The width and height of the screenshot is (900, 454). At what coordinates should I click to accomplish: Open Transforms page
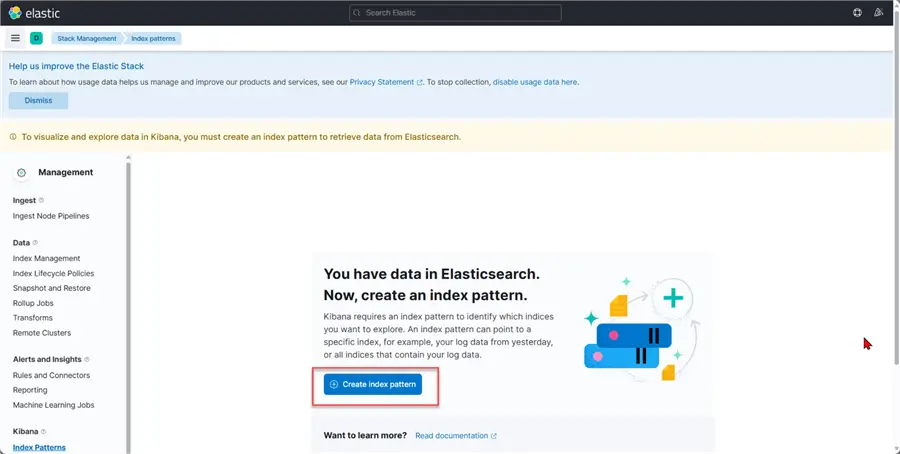(33, 317)
